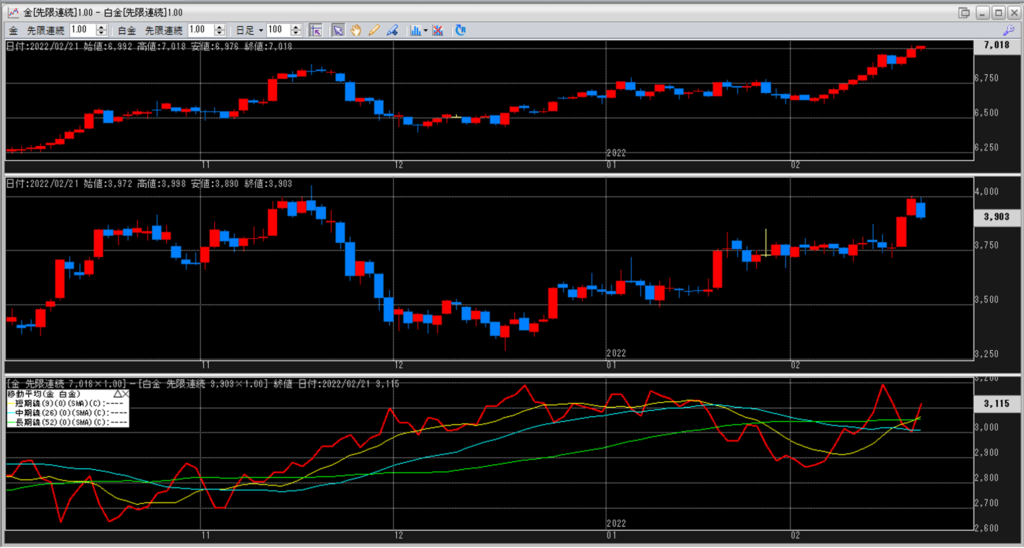Click the delete indicators icon with red X
The image size is (1024, 548).
[x=440, y=30]
